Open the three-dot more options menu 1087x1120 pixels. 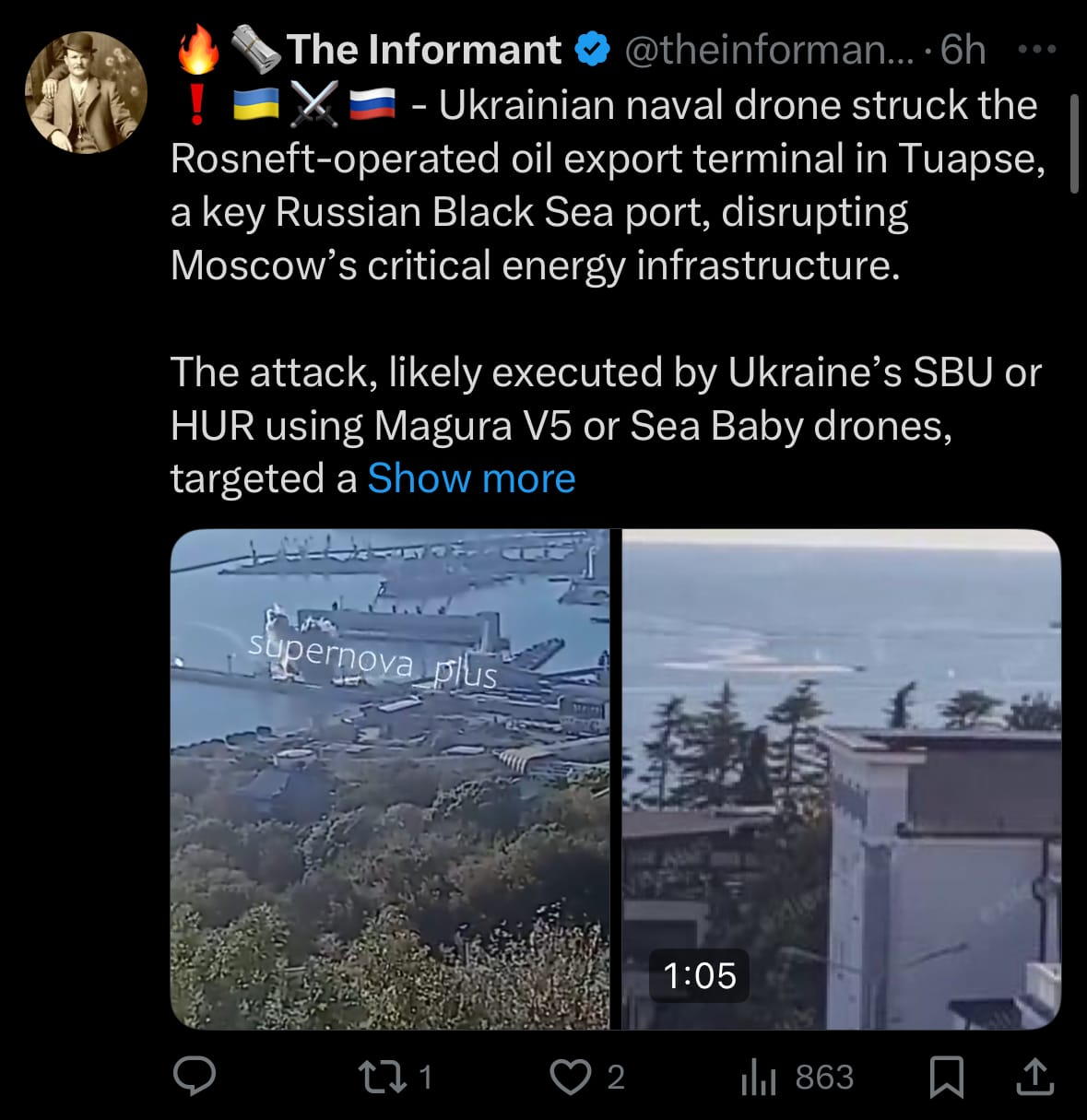[x=1036, y=49]
